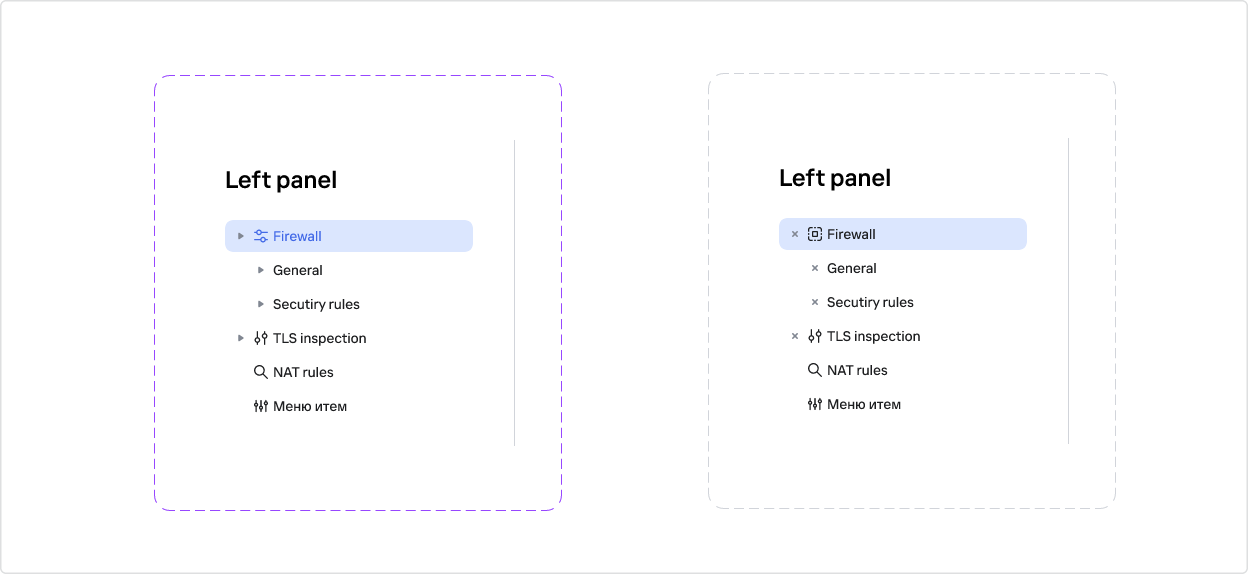Viewport: 1248px width, 574px height.
Task: Select the blue Firewall label in purple-bordered panel
Action: pos(297,236)
